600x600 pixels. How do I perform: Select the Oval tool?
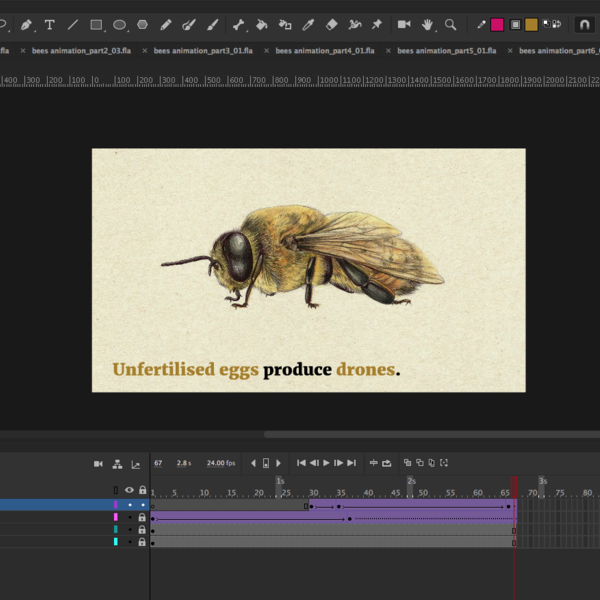click(x=119, y=25)
